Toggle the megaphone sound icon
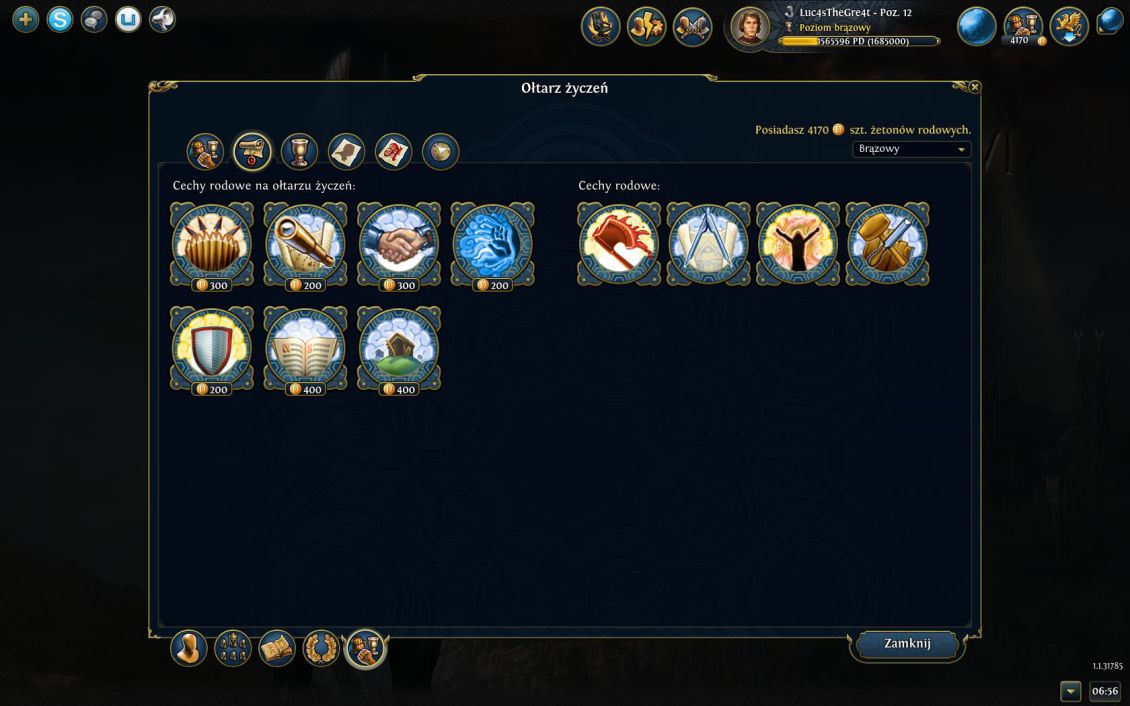Viewport: 1130px width, 706px height. coord(162,19)
